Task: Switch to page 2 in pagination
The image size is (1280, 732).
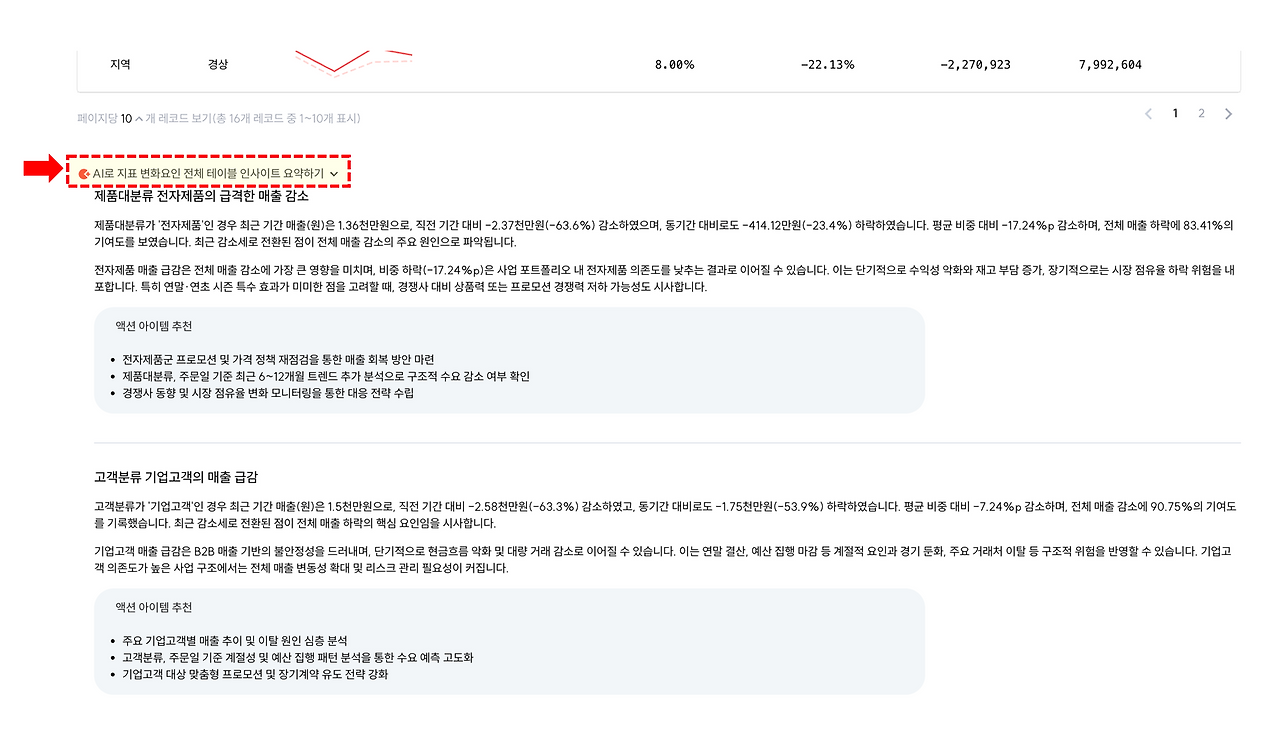Action: point(1202,114)
